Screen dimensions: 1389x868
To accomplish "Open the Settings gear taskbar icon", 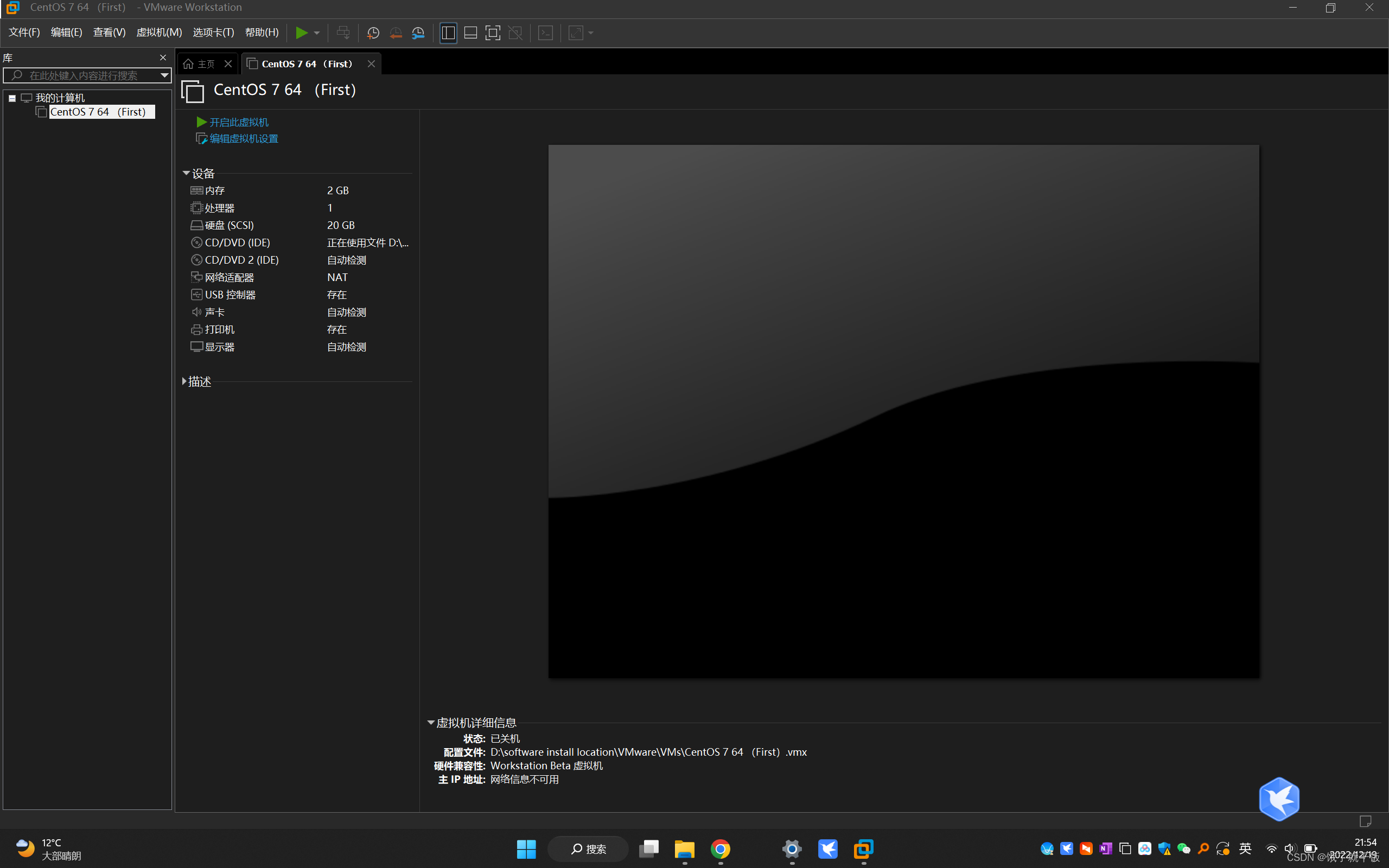I will coord(792,849).
